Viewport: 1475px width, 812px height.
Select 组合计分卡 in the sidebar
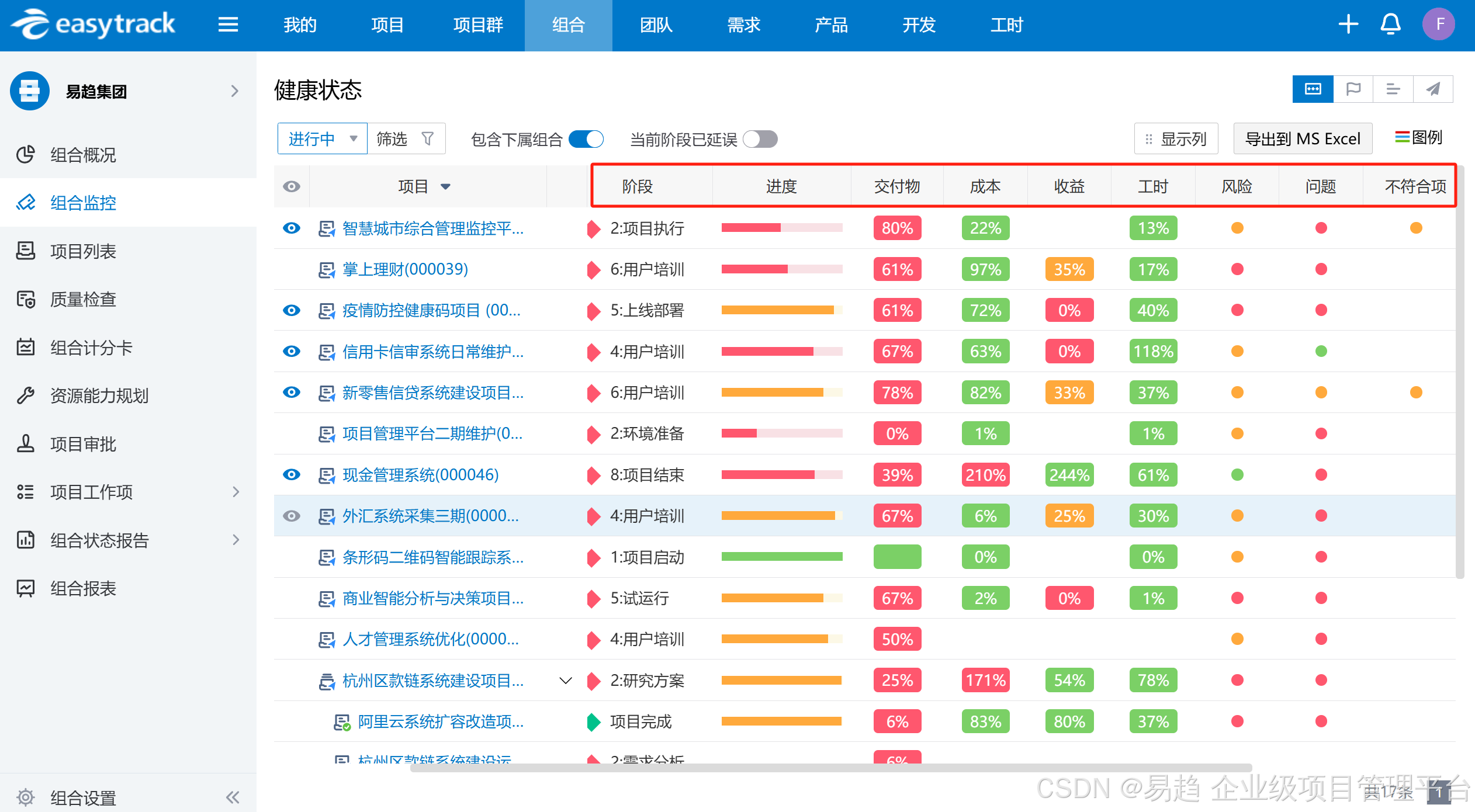coord(91,348)
